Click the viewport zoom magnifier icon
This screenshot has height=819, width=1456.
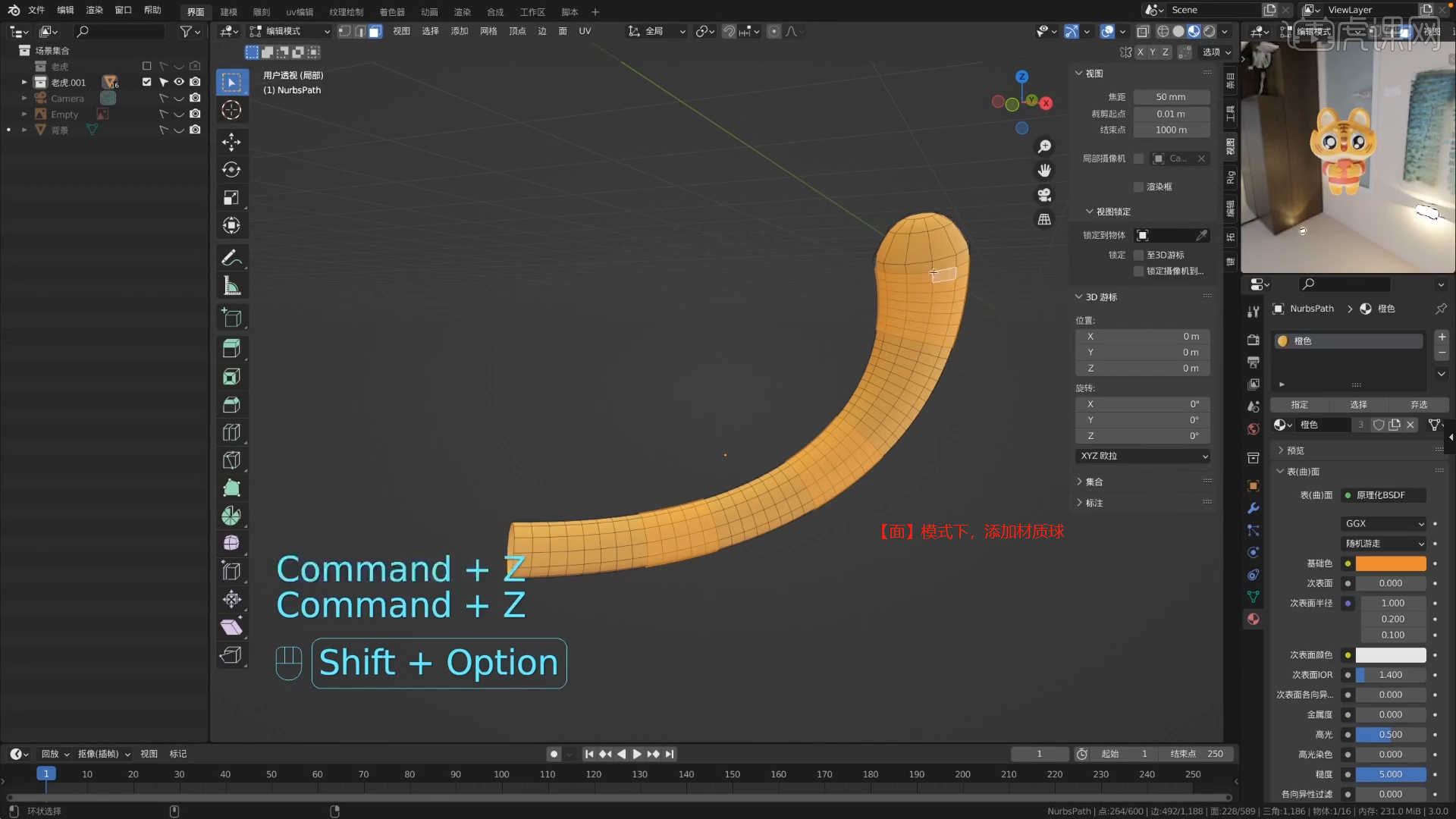pos(1044,146)
